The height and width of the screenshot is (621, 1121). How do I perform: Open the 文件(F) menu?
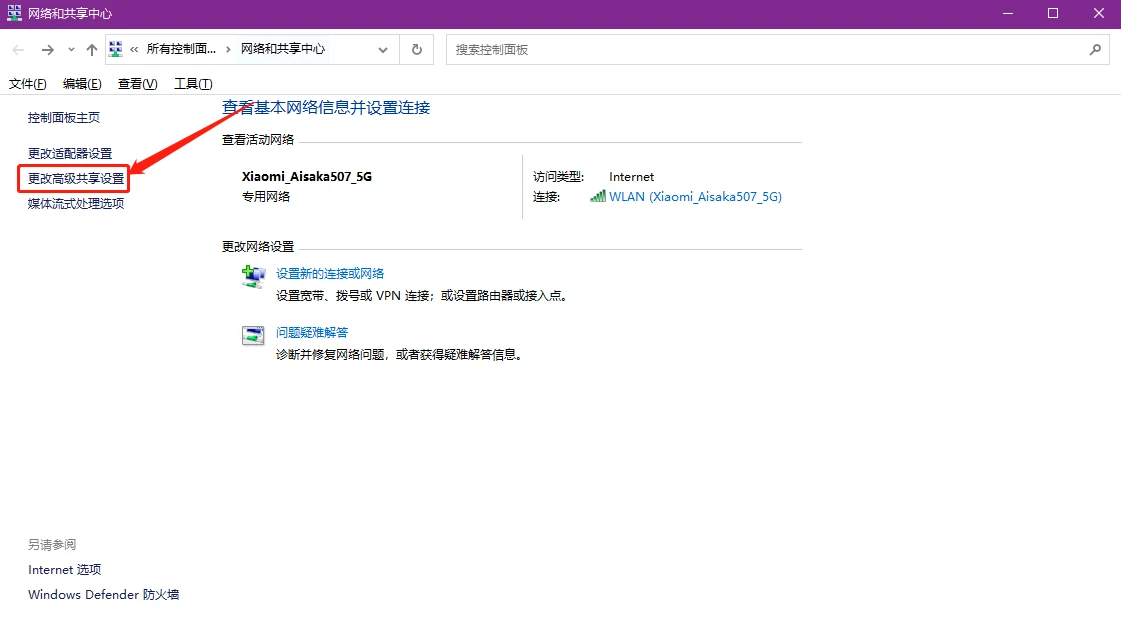click(27, 84)
